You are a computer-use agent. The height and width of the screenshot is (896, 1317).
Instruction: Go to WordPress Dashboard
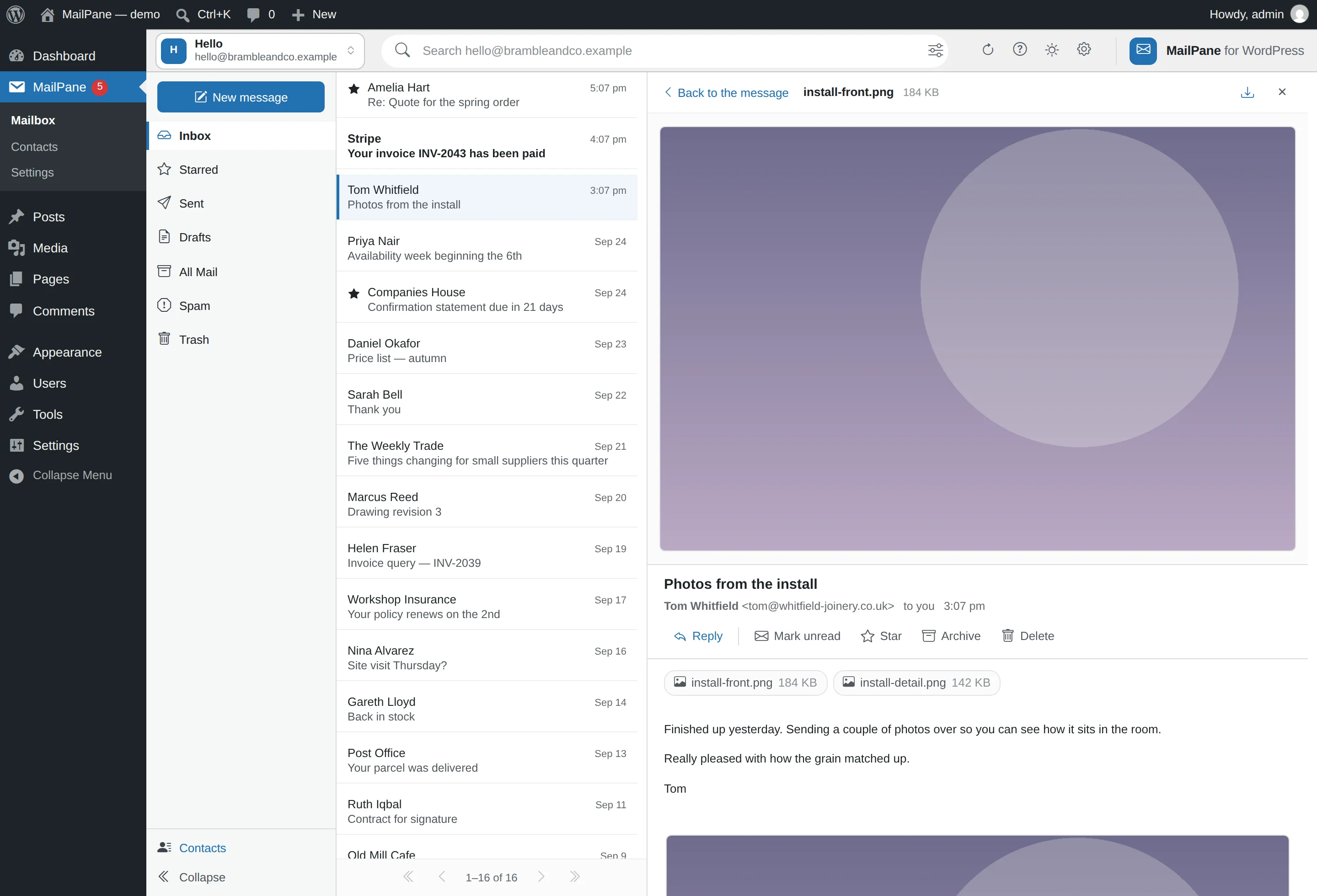coord(73,55)
